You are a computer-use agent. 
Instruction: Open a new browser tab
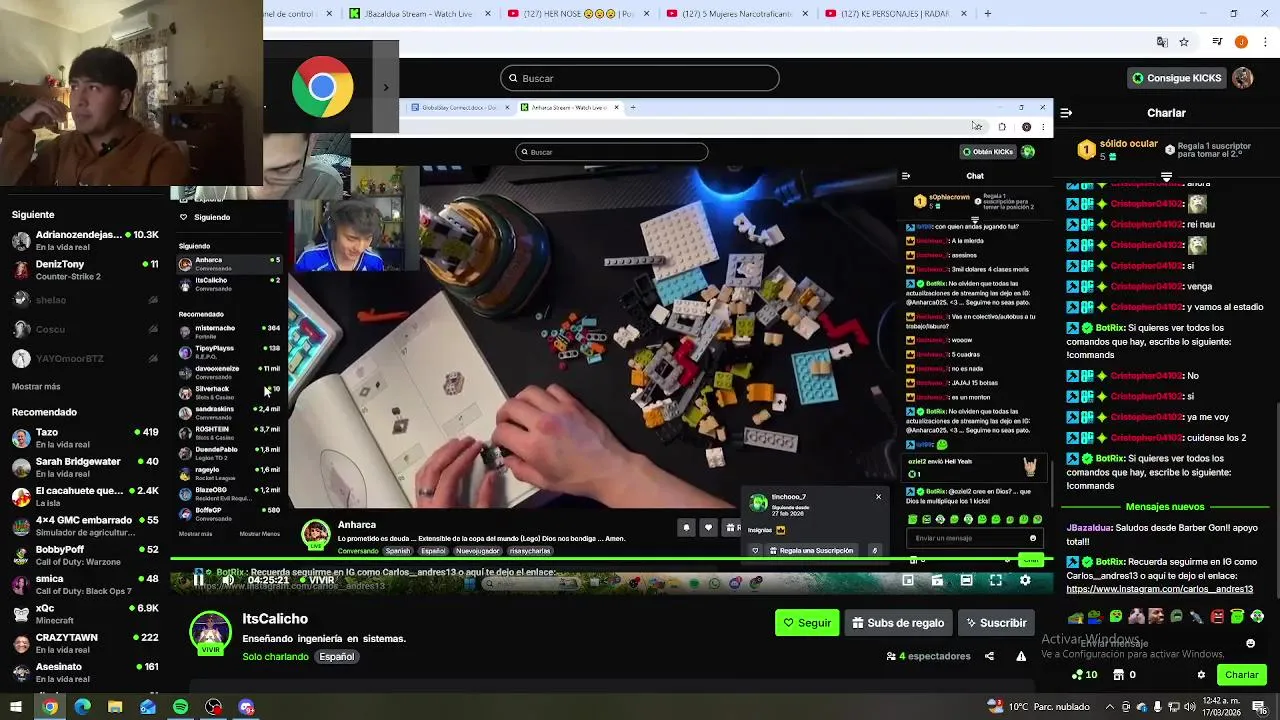pyautogui.click(x=988, y=14)
